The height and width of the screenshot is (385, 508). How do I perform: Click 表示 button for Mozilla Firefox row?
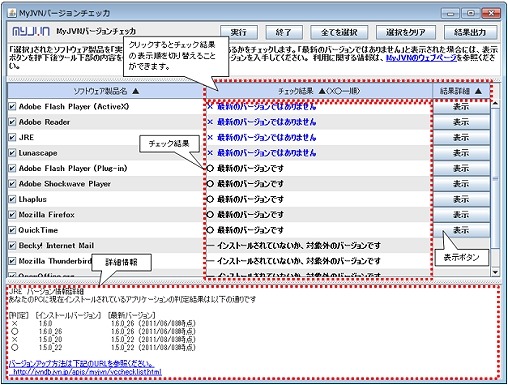point(461,215)
